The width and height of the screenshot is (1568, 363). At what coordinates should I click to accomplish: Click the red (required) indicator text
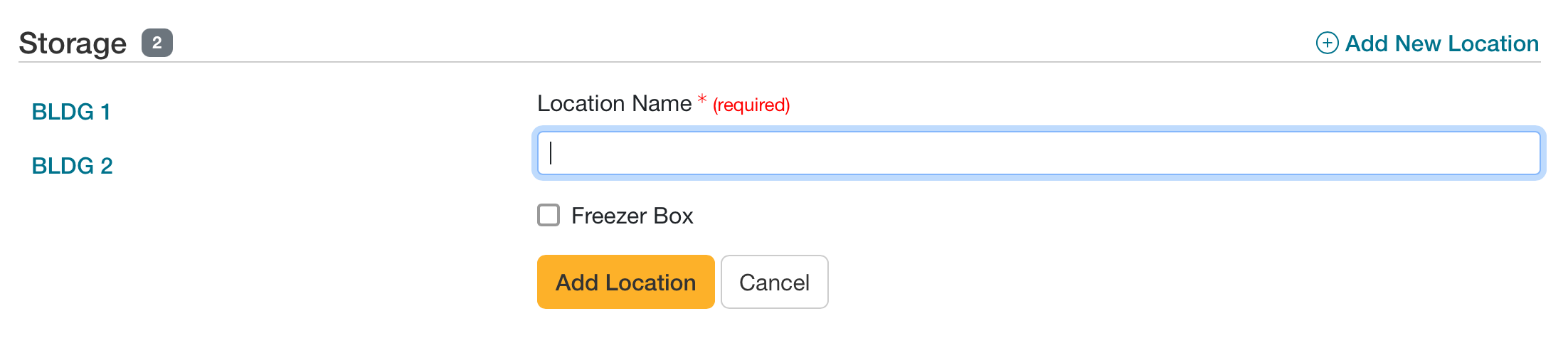coord(751,105)
